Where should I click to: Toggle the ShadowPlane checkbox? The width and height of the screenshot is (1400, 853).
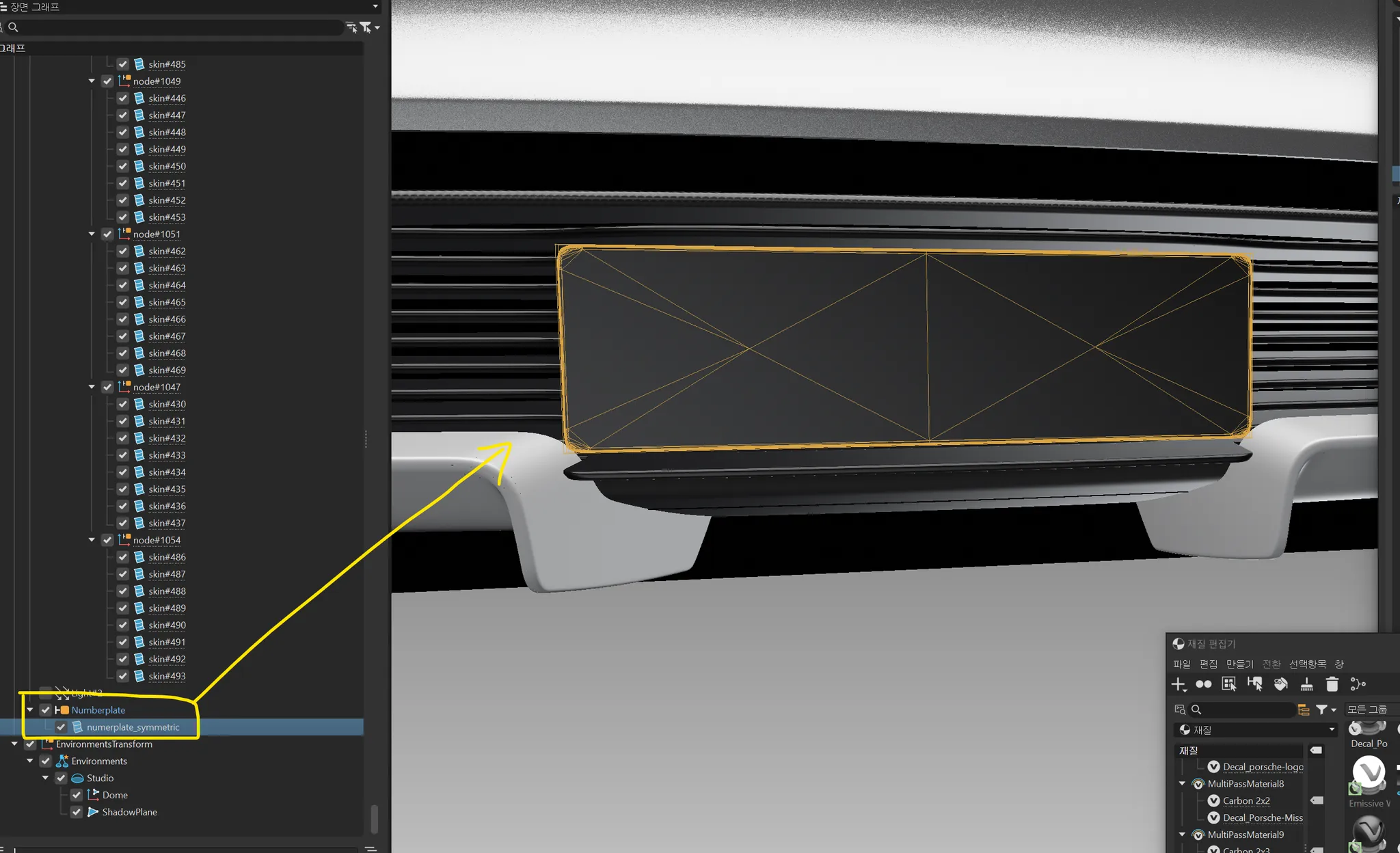(x=77, y=812)
